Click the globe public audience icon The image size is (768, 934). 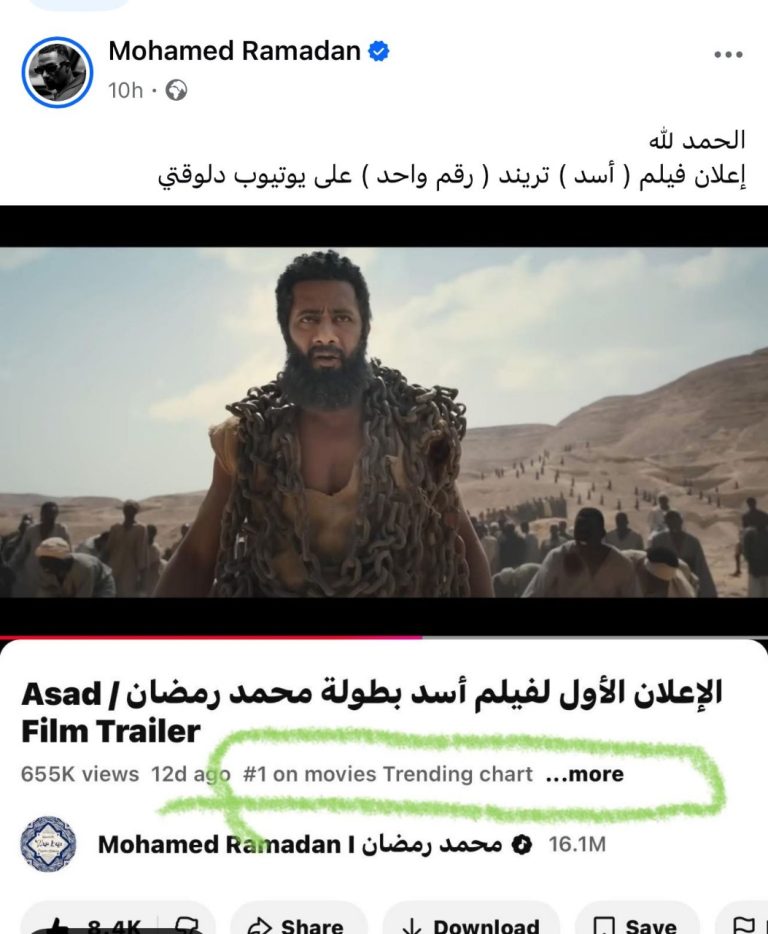pyautogui.click(x=176, y=91)
